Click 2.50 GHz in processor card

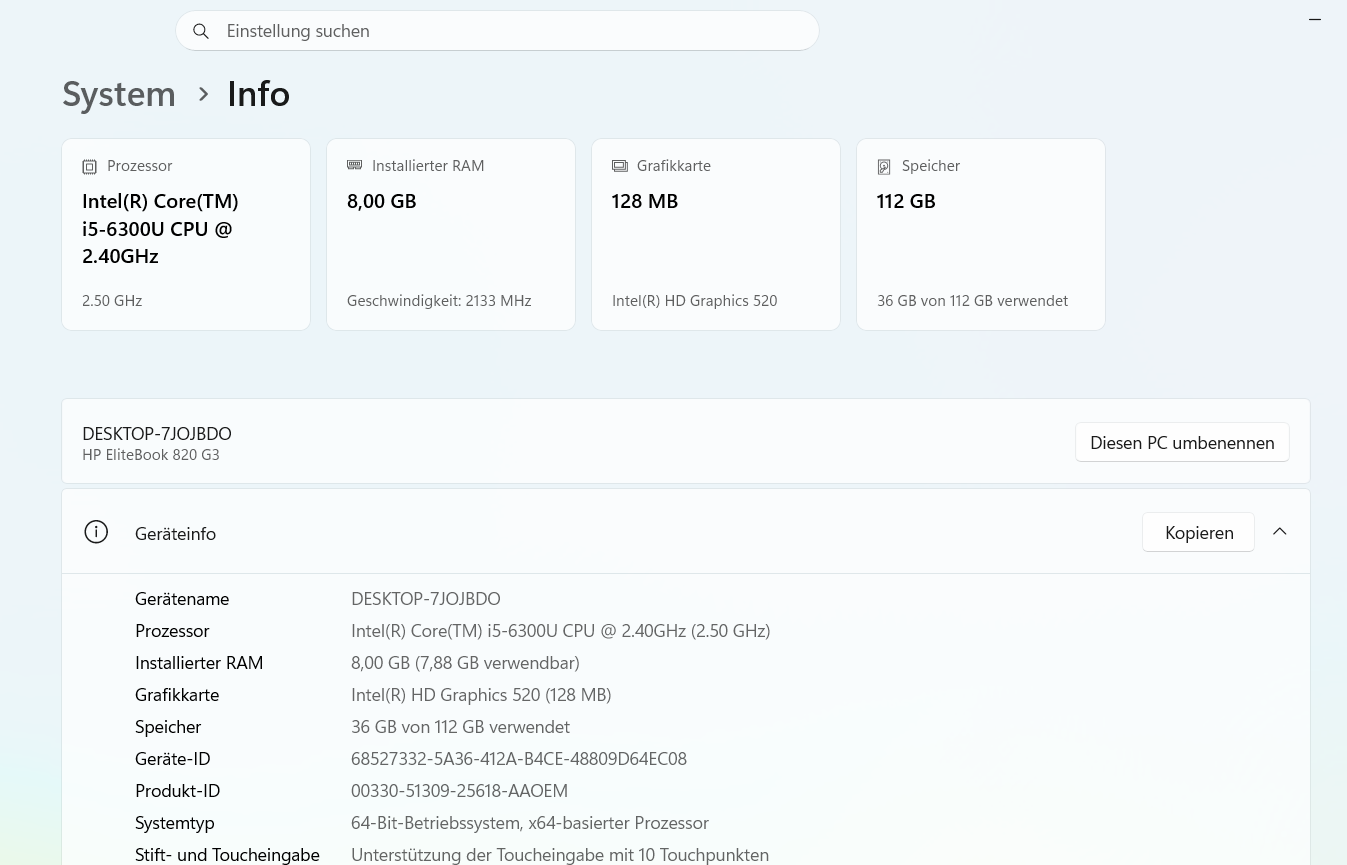point(112,301)
